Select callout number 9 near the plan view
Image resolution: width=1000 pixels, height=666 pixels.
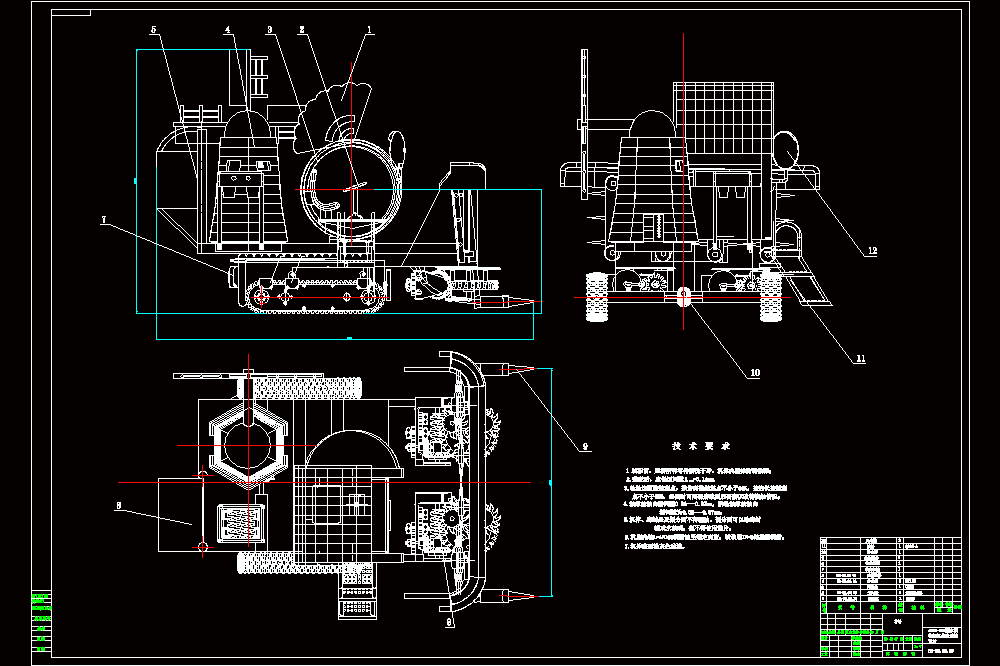[x=585, y=447]
